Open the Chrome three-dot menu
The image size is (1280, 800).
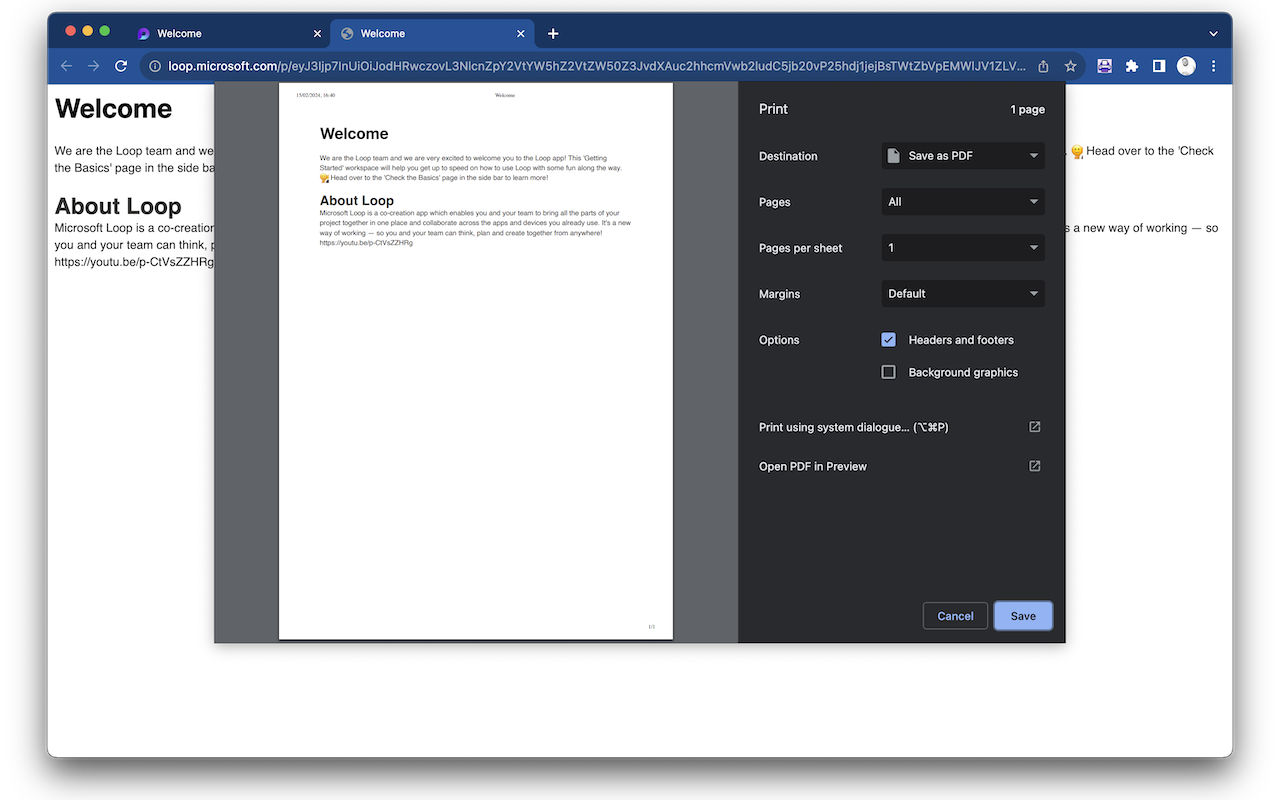coord(1214,66)
